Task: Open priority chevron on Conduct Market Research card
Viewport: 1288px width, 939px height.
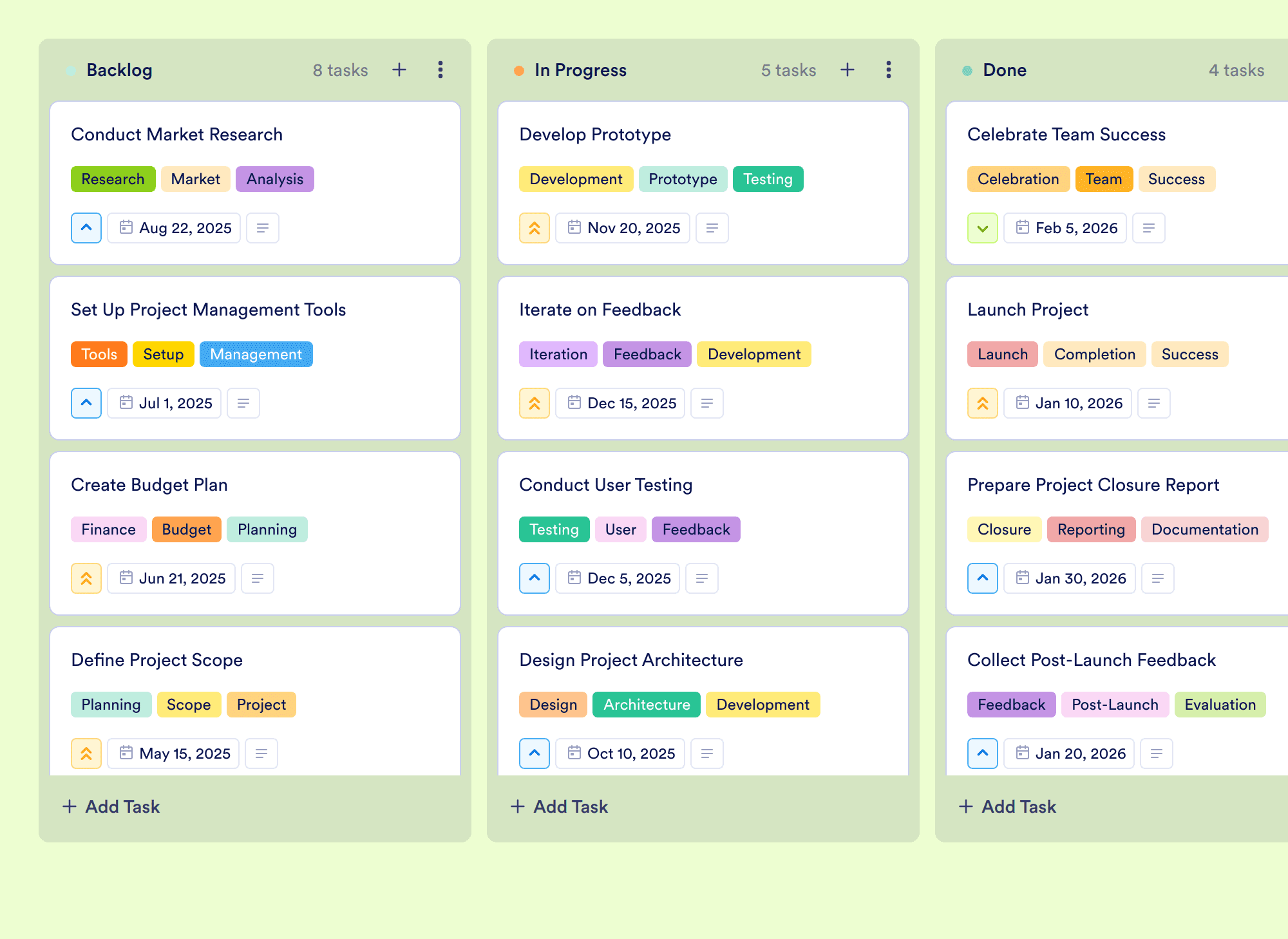Action: tap(86, 228)
